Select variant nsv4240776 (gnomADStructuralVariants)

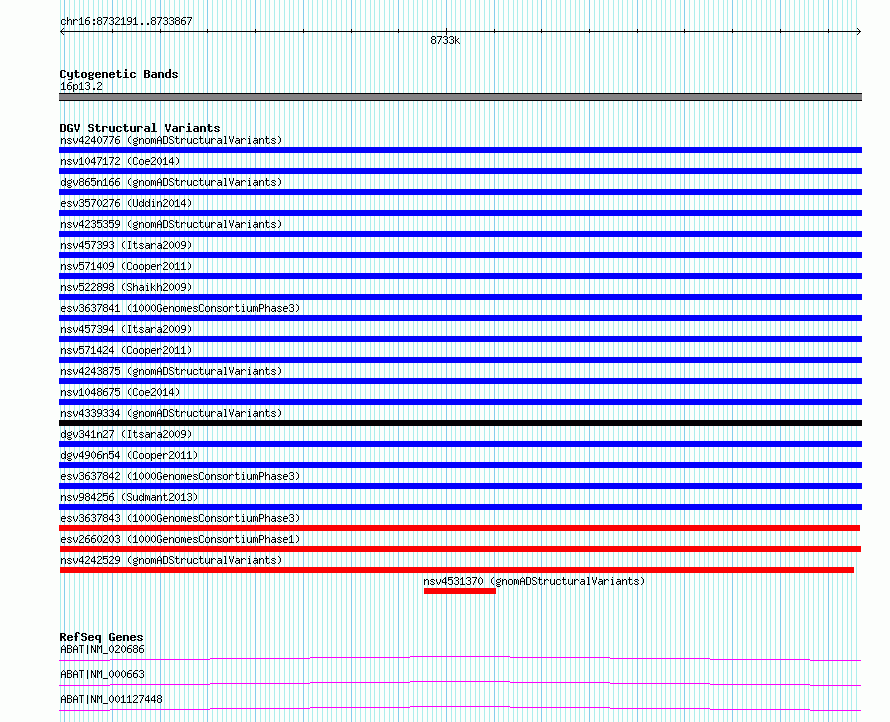point(171,140)
